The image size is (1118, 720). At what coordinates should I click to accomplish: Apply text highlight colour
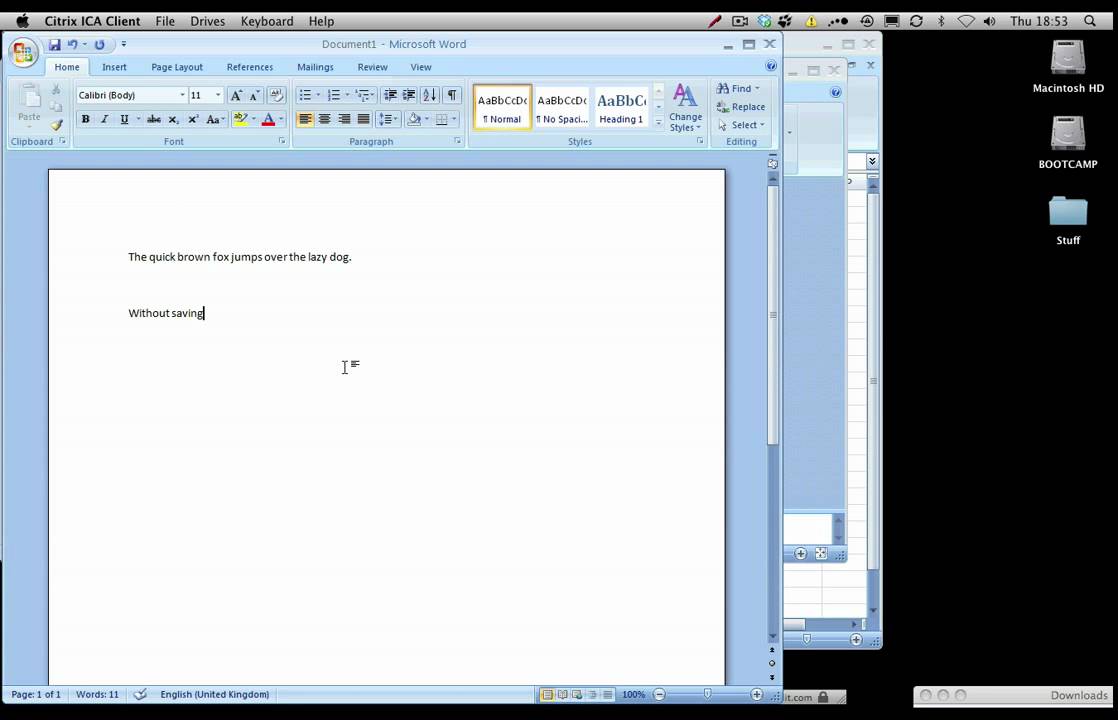pyautogui.click(x=241, y=119)
